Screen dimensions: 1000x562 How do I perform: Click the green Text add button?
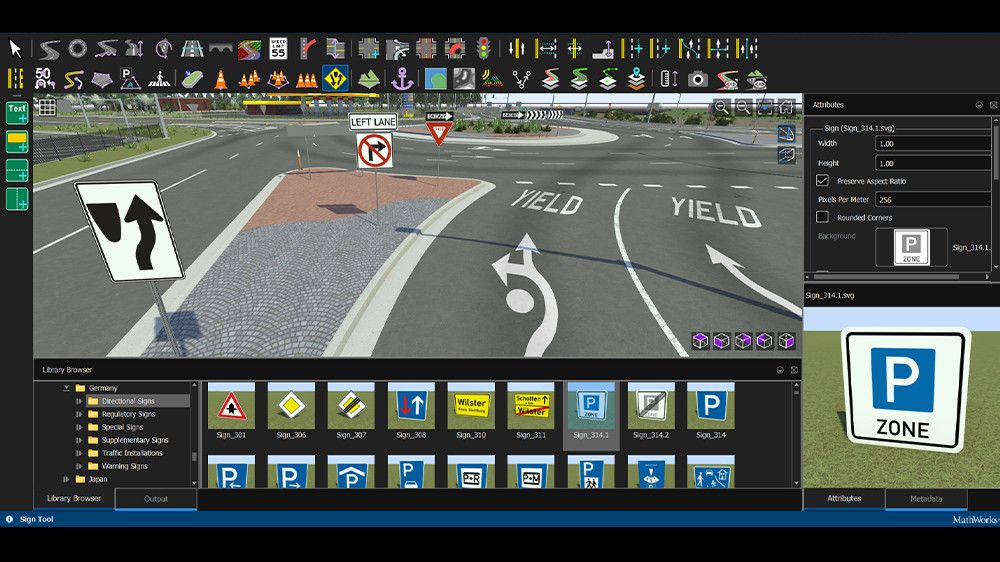click(17, 113)
